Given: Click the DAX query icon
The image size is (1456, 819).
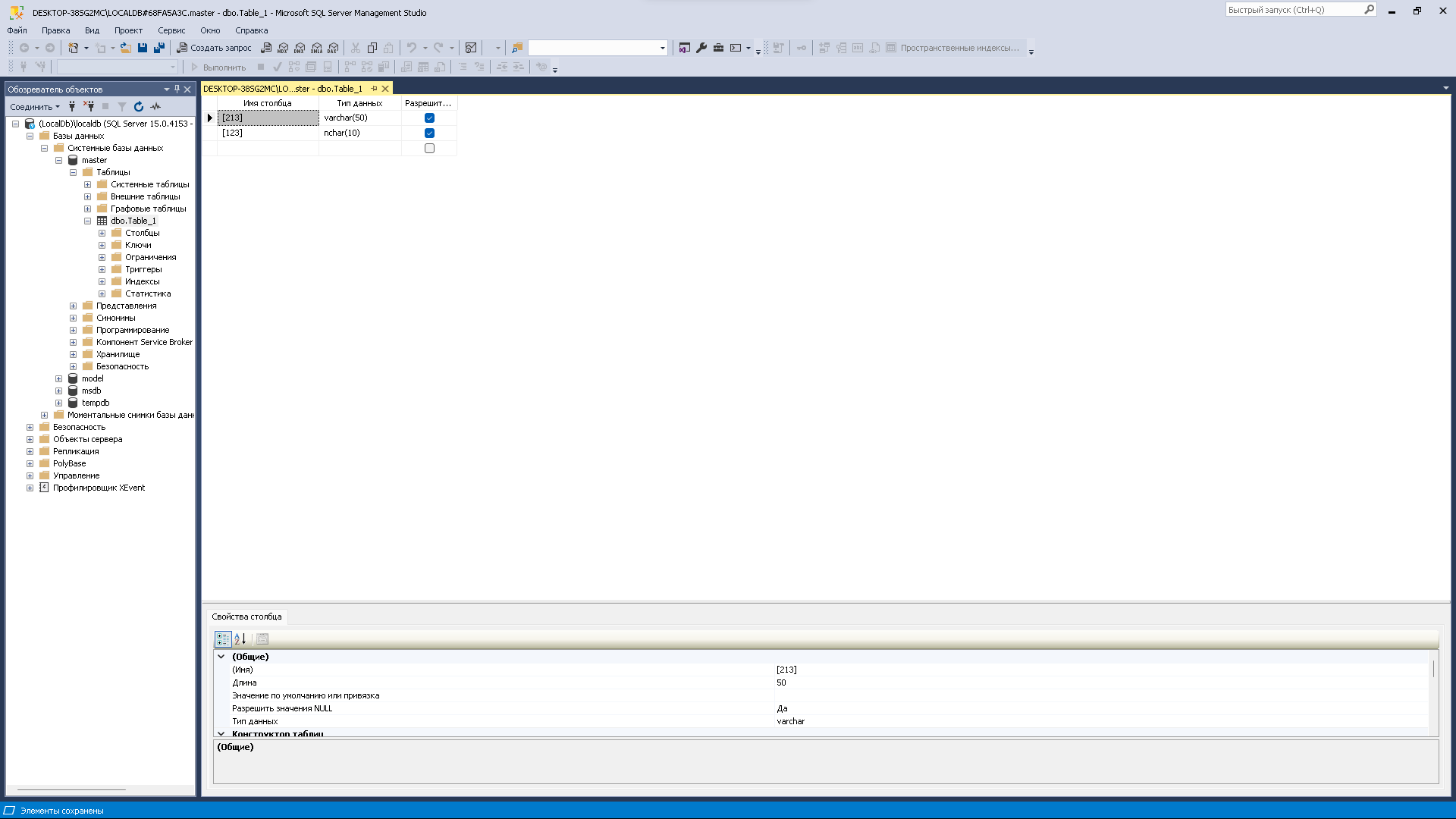Looking at the screenshot, I should pyautogui.click(x=333, y=48).
